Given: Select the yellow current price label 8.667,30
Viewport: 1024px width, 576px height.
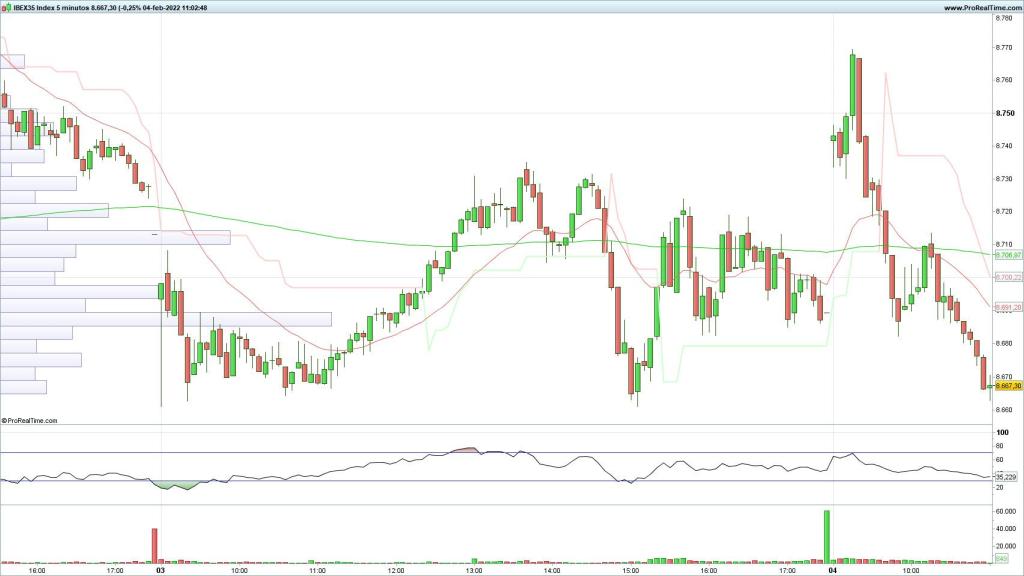Looking at the screenshot, I should (x=1006, y=385).
